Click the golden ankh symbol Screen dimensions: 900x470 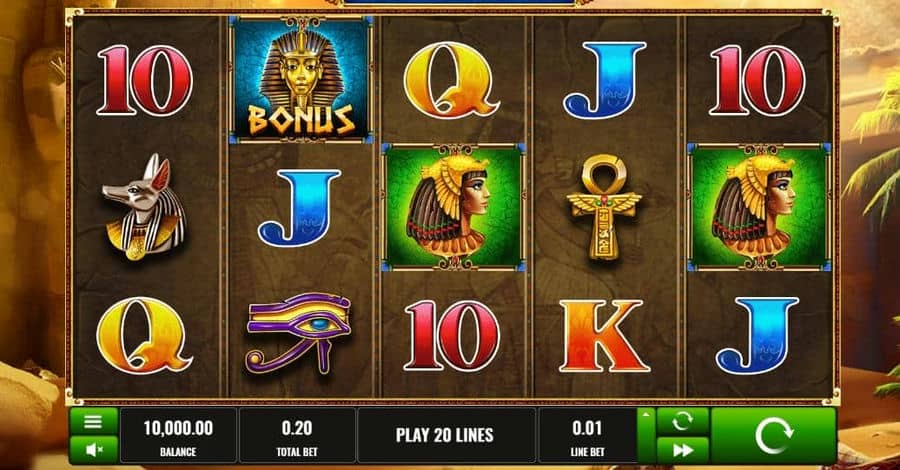coord(604,207)
